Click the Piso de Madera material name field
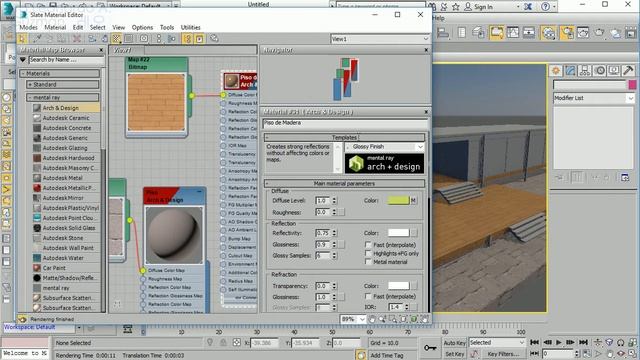Screen dimensions: 640x360 pos(345,123)
